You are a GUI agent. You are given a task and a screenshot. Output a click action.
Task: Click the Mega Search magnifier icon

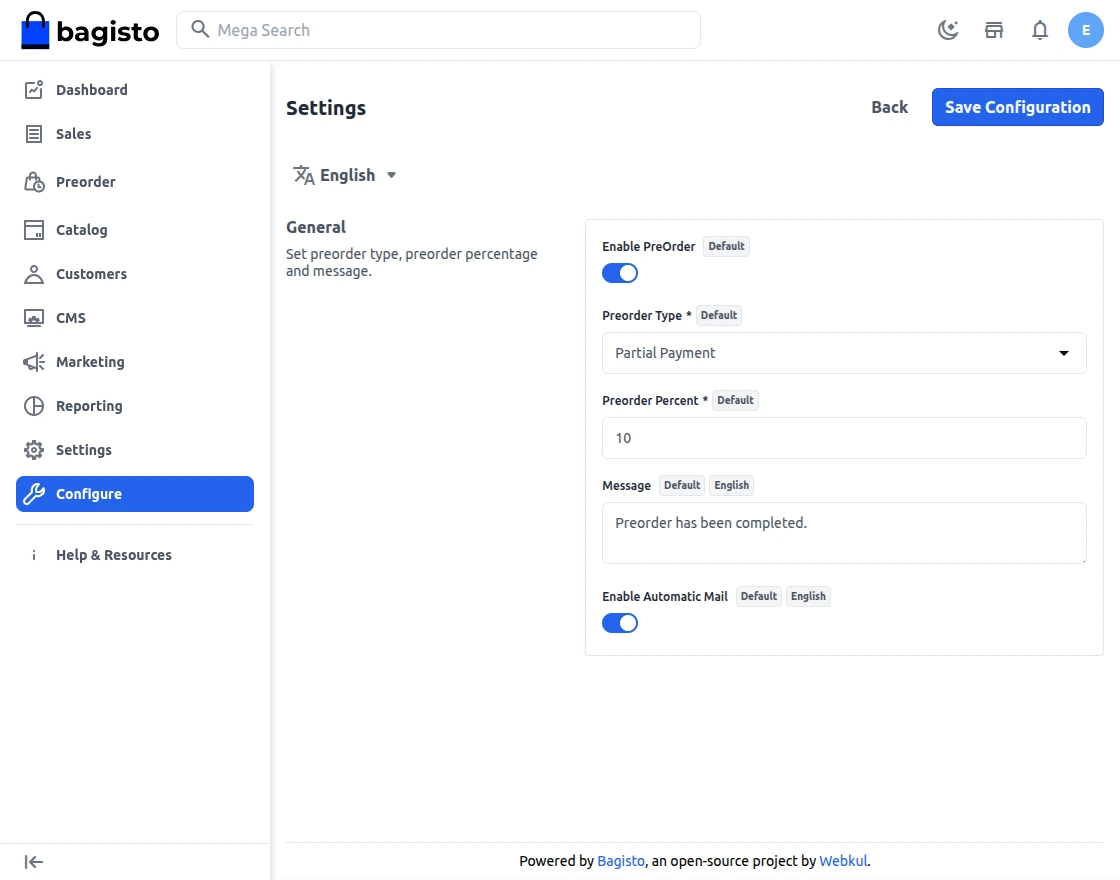coord(200,29)
